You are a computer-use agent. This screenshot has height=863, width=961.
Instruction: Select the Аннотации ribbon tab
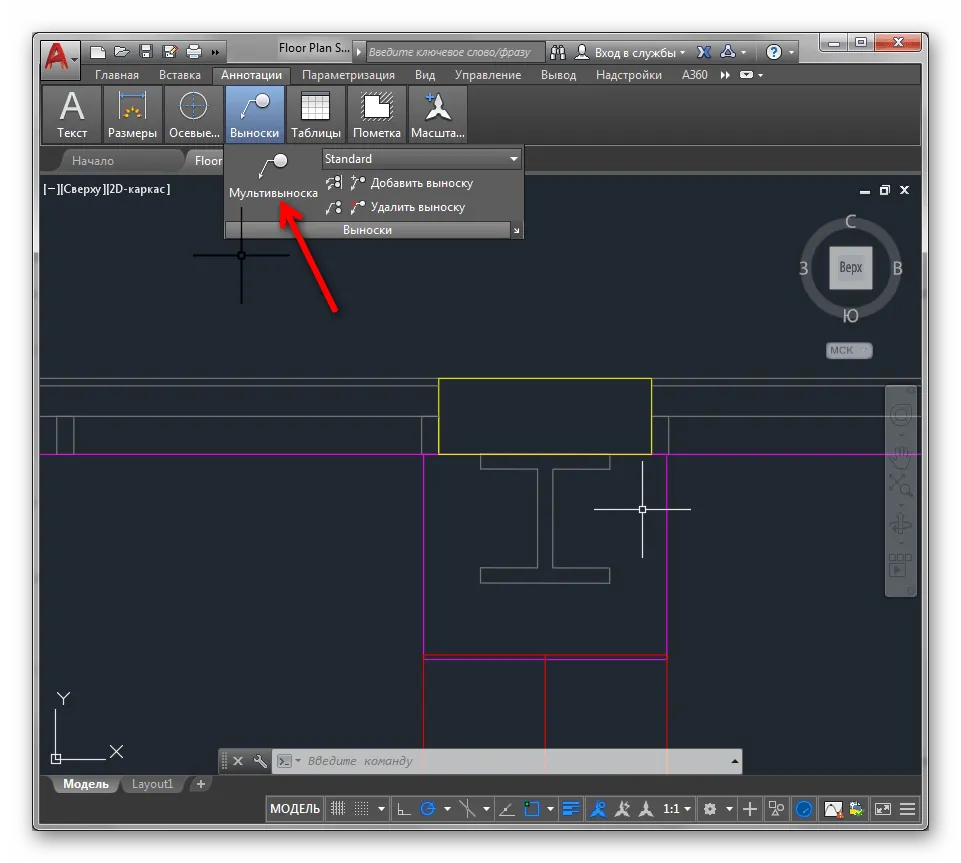pyautogui.click(x=251, y=75)
